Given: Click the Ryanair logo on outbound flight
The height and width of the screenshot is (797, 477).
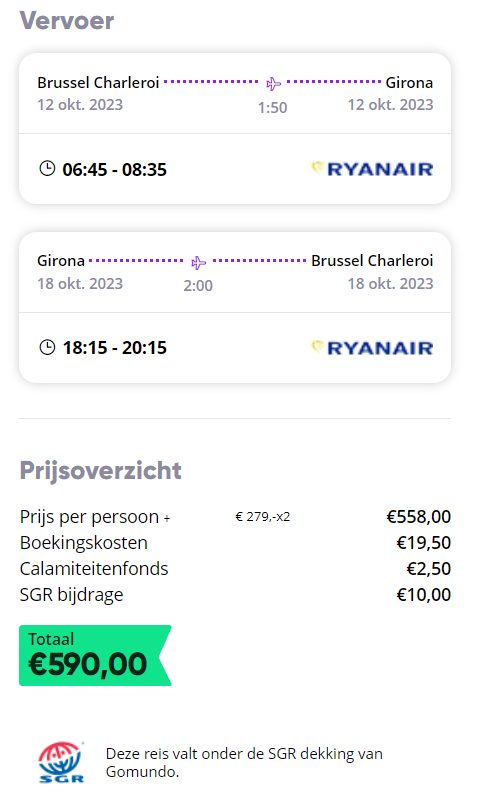Looking at the screenshot, I should click(372, 169).
